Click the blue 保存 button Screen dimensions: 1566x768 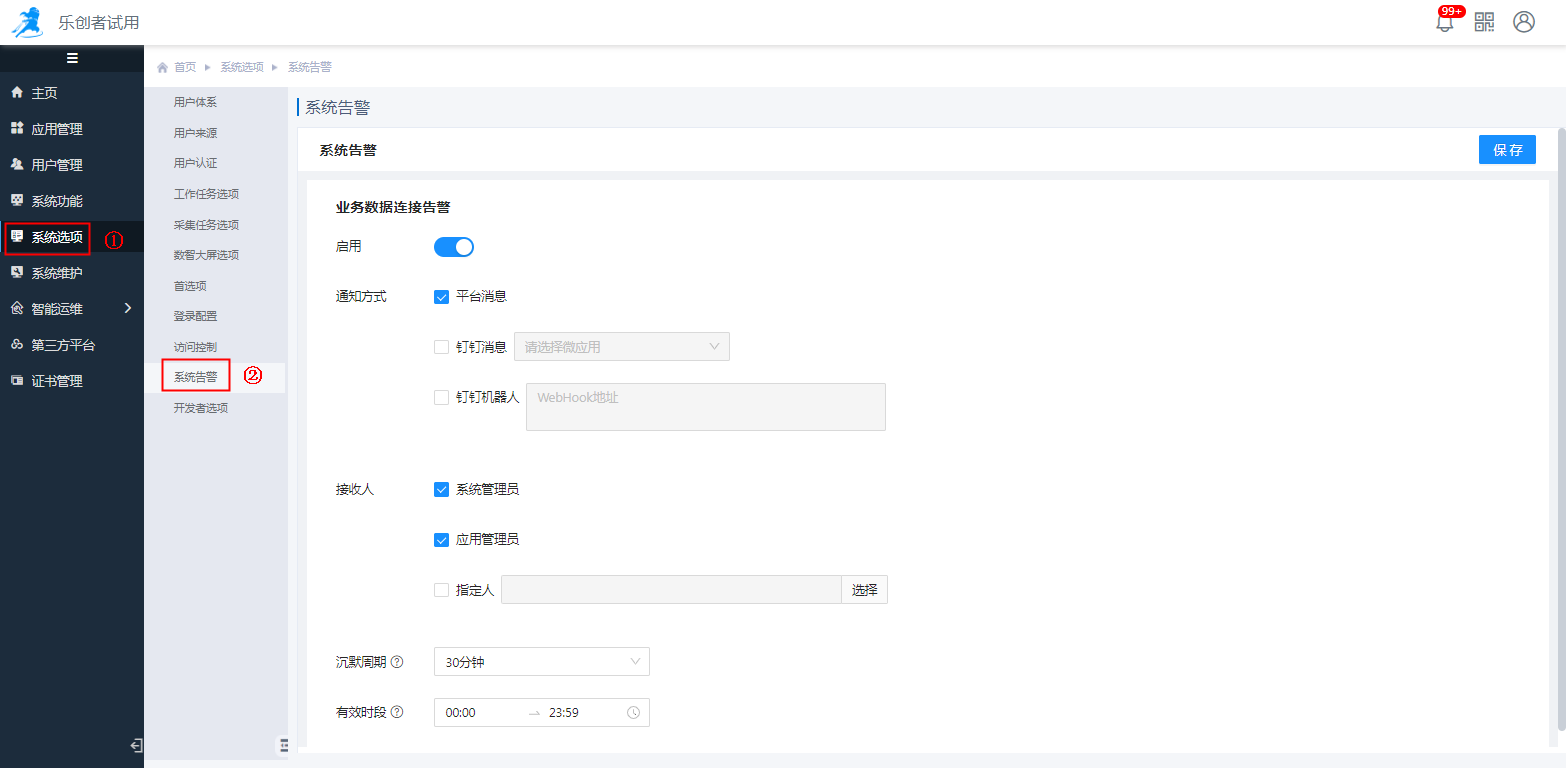(x=1506, y=150)
